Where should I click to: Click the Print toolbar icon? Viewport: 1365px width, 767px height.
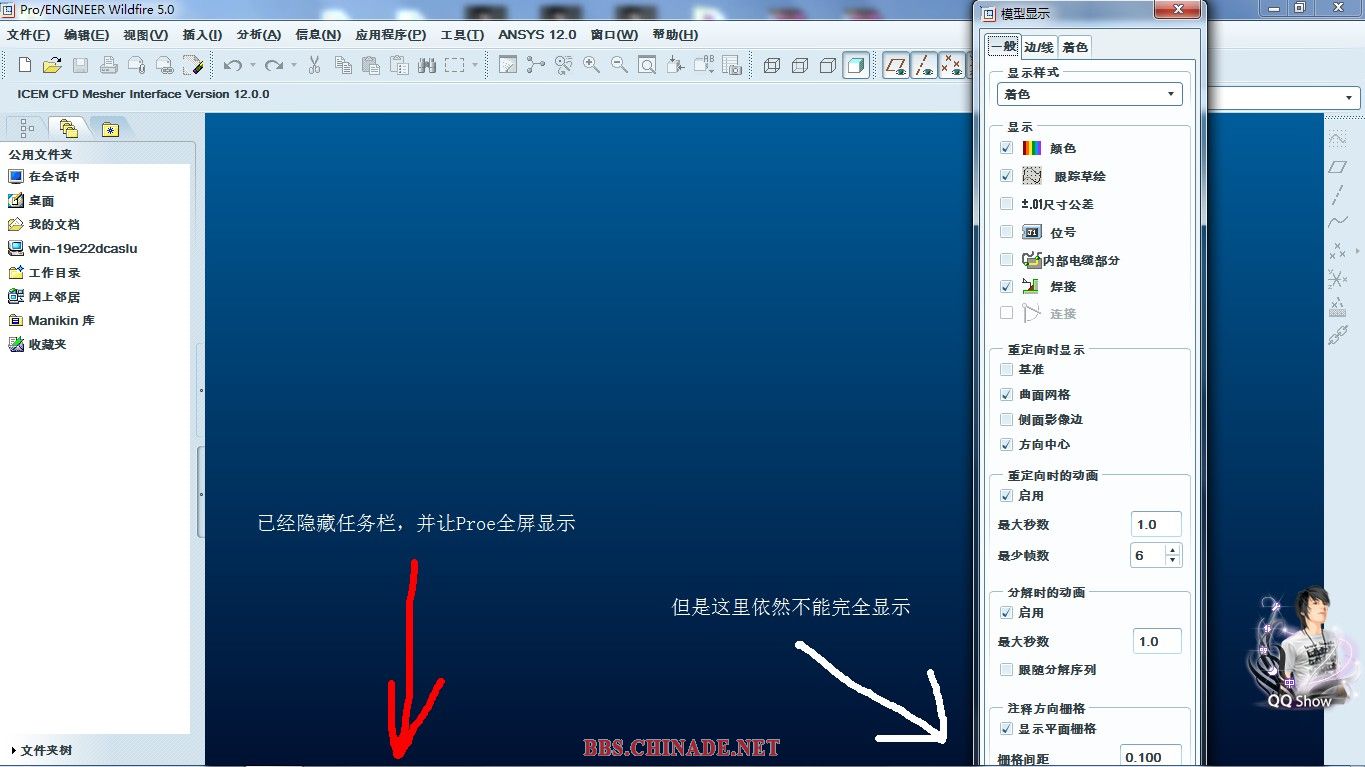click(108, 65)
